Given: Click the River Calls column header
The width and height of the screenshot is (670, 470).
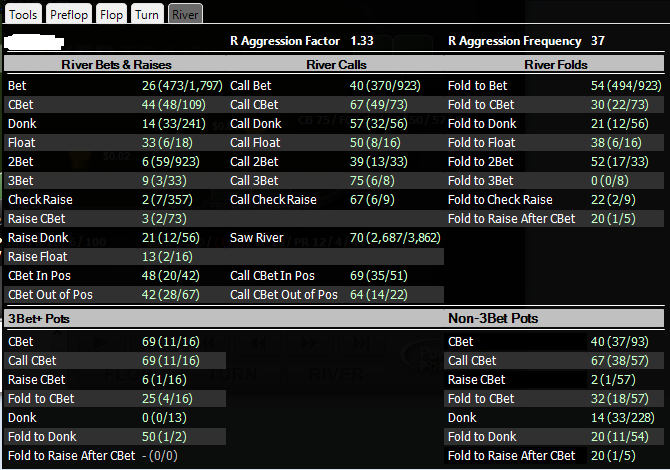Looking at the screenshot, I should pos(336,65).
